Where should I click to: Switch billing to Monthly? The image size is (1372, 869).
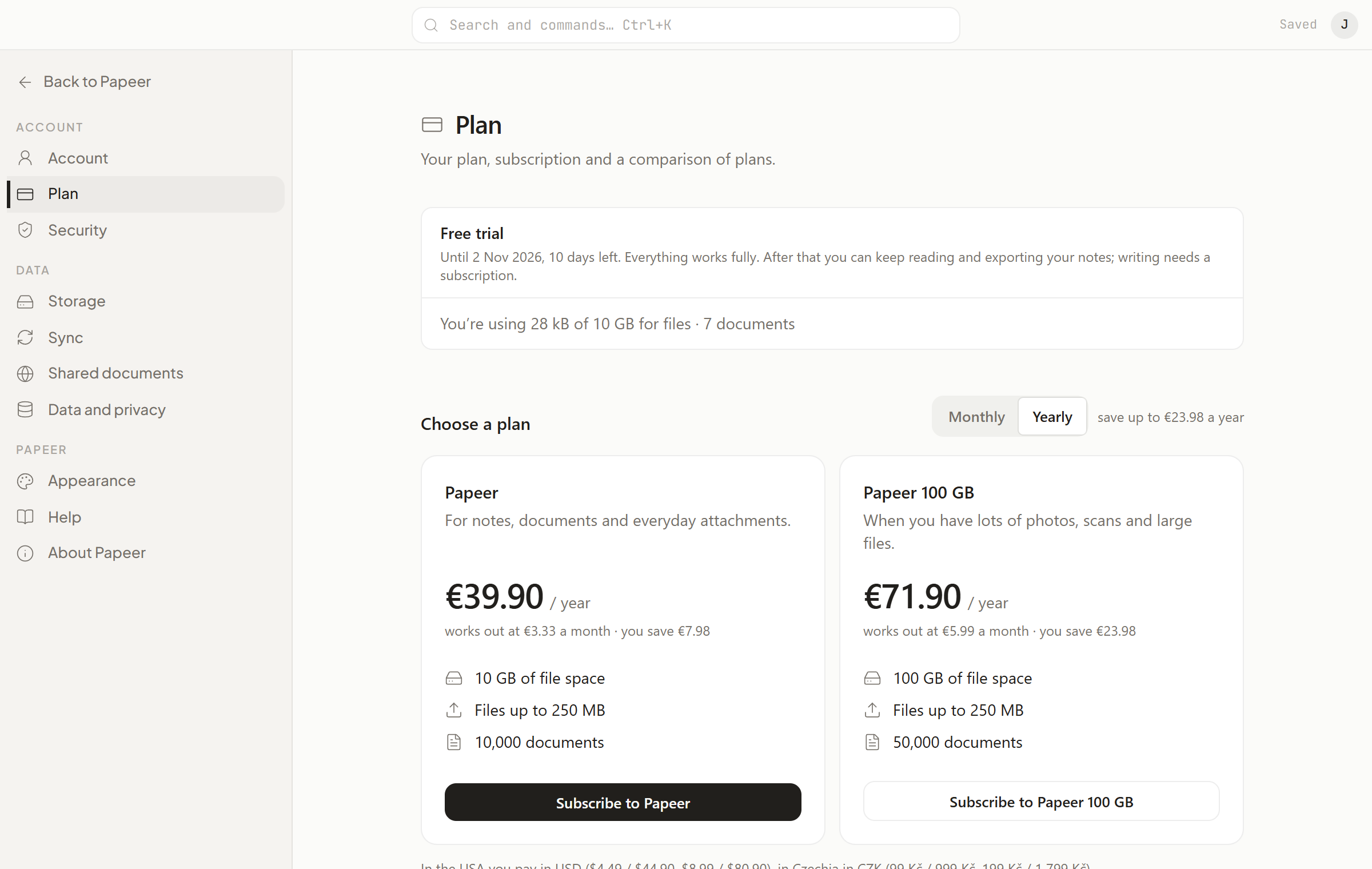point(976,417)
